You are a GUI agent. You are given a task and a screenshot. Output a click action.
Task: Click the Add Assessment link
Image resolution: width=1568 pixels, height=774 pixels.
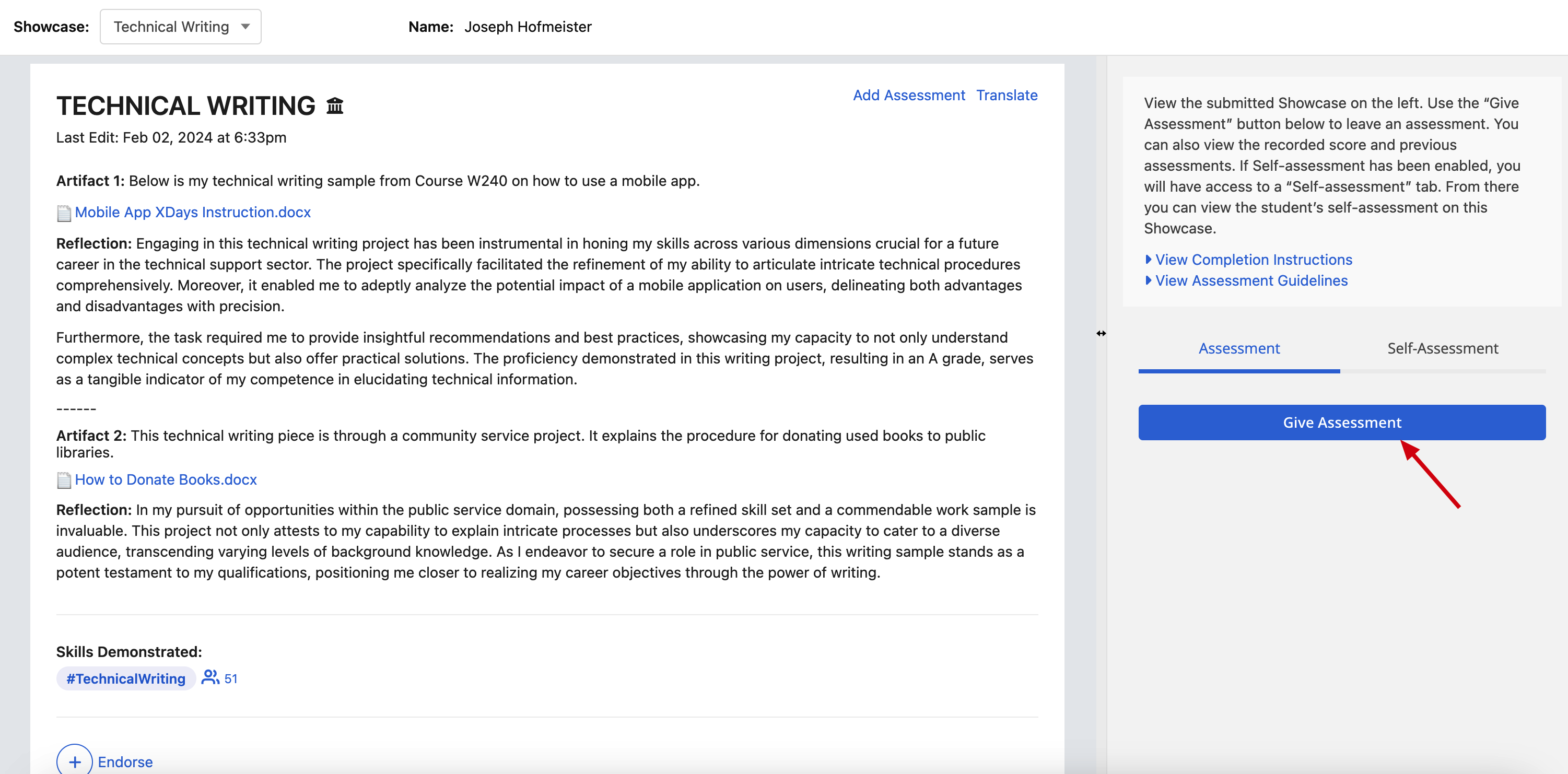[909, 95]
